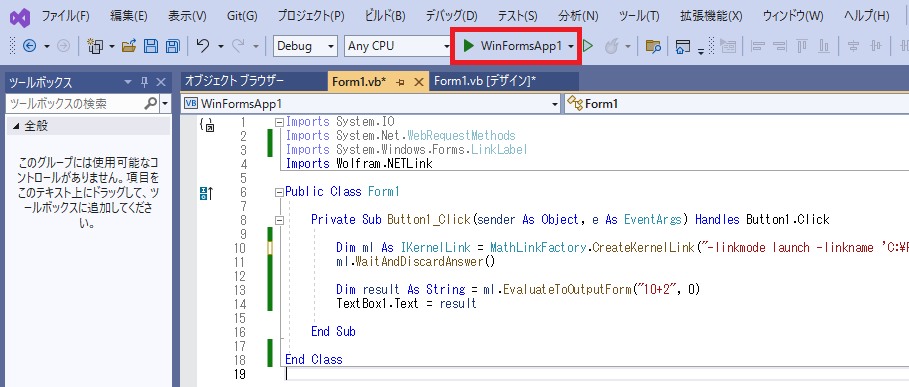Start debugging with the WinFormsApp1 run button
This screenshot has width=909, height=387.
512,46
